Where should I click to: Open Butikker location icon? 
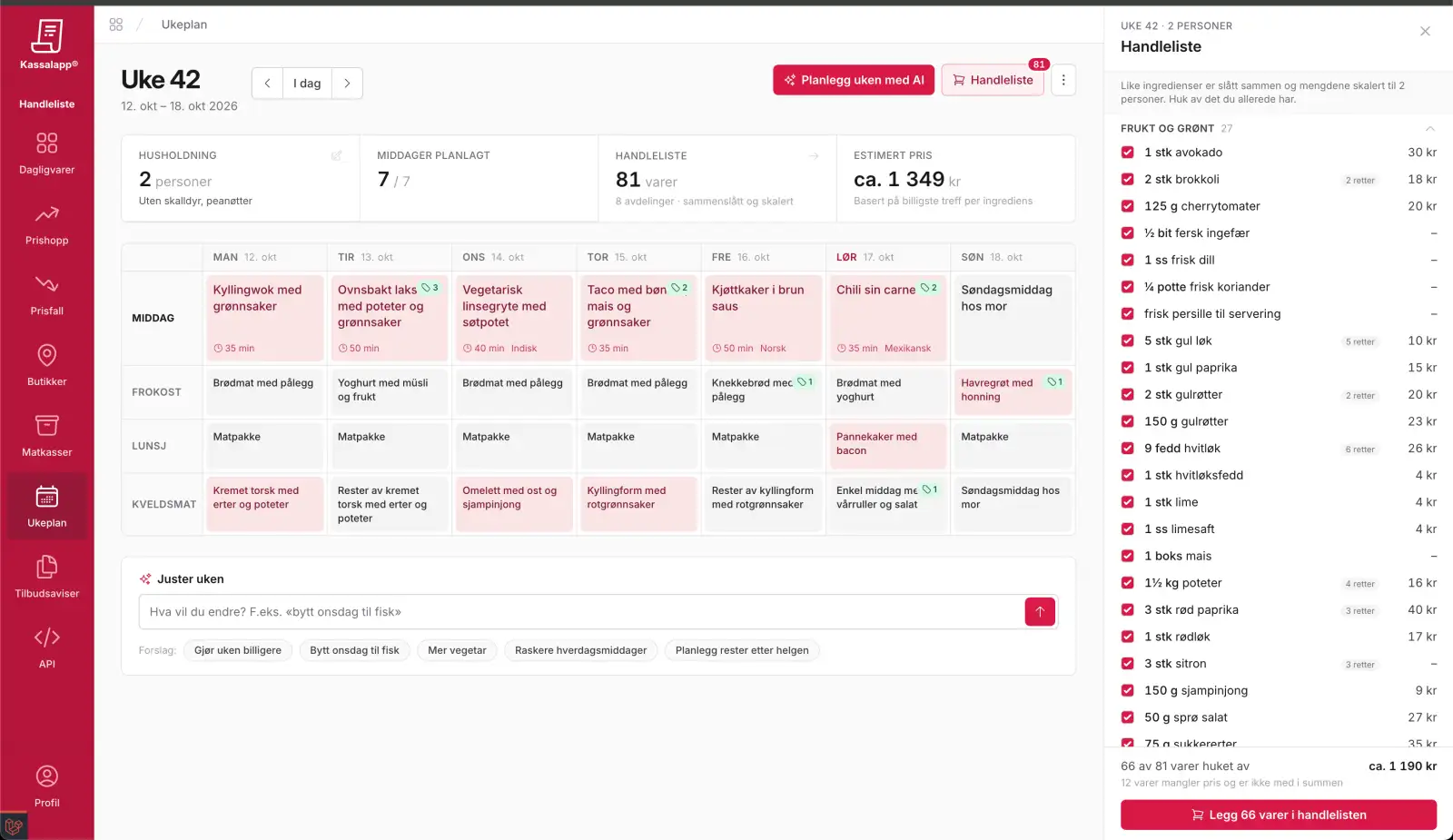coord(47,355)
